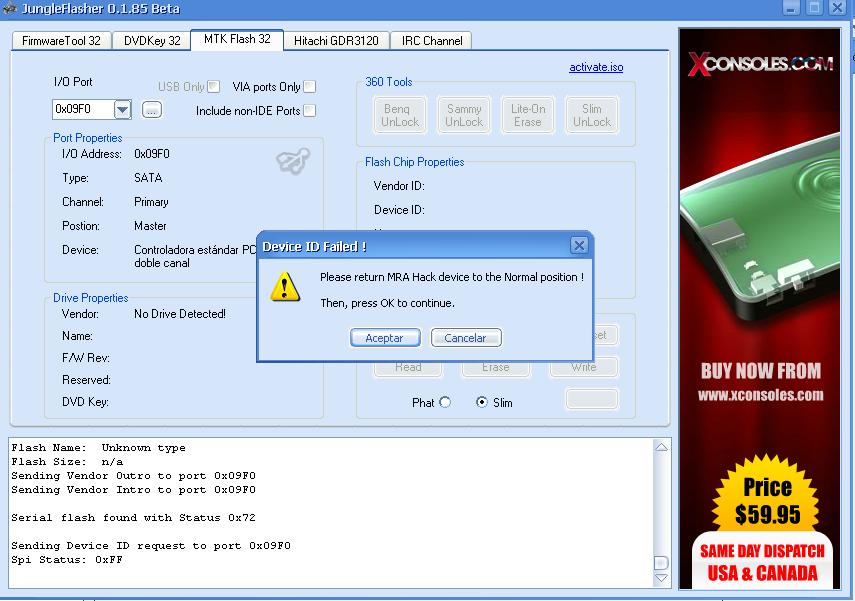
Task: Click the log scrollbar down arrow
Action: tap(661, 578)
